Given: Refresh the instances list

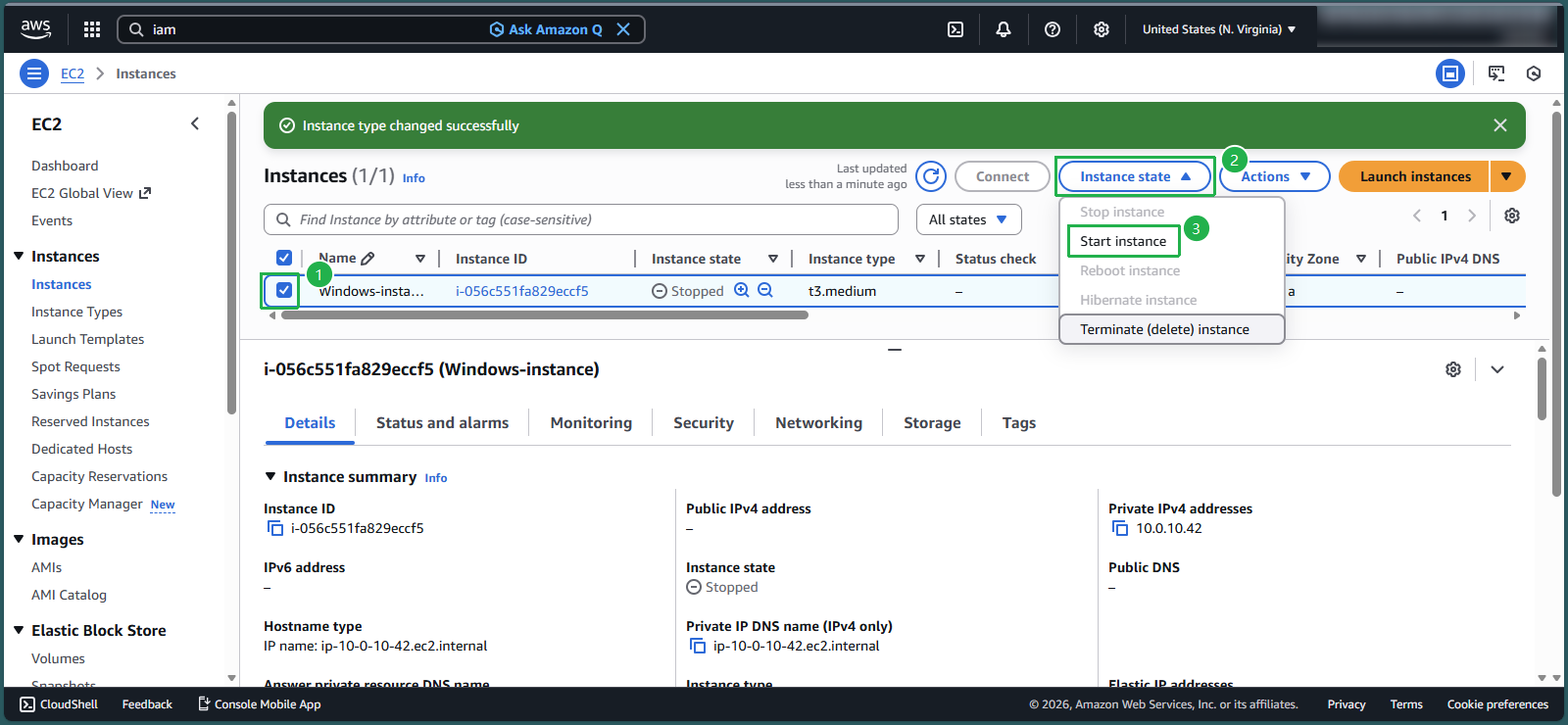Looking at the screenshot, I should pyautogui.click(x=931, y=176).
